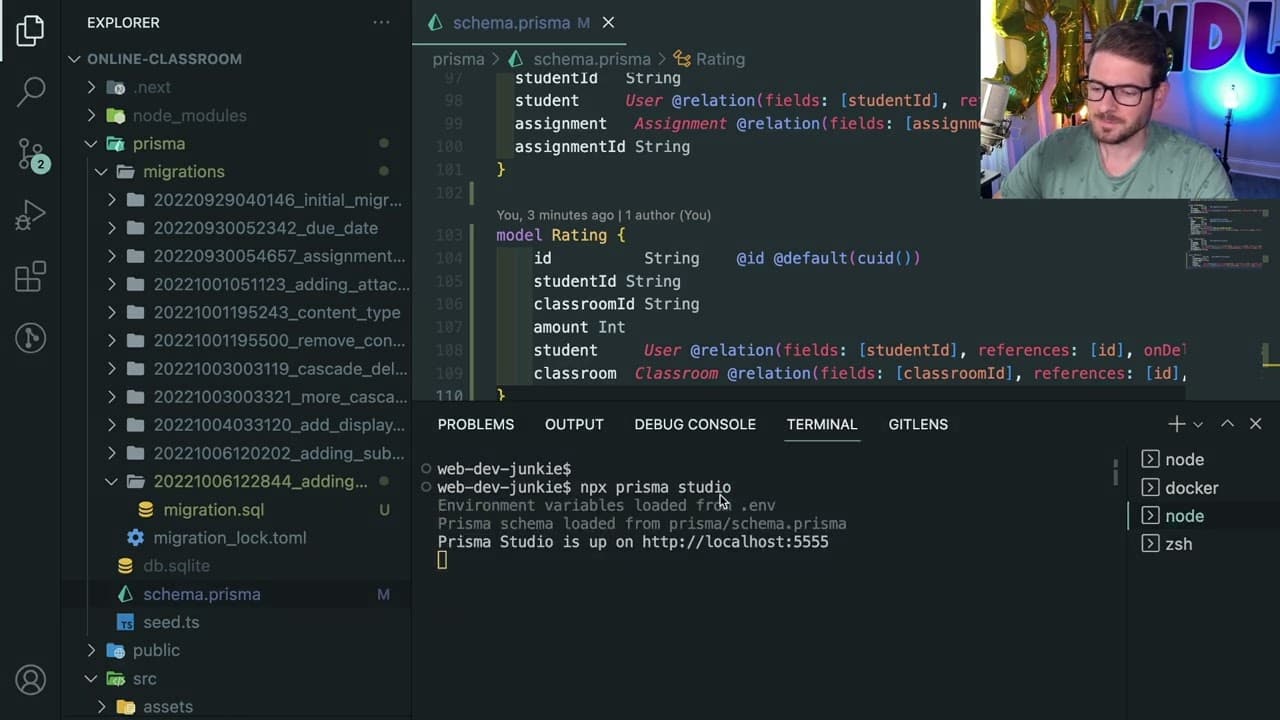Switch to the DEBUG CONSOLE tab

[695, 424]
